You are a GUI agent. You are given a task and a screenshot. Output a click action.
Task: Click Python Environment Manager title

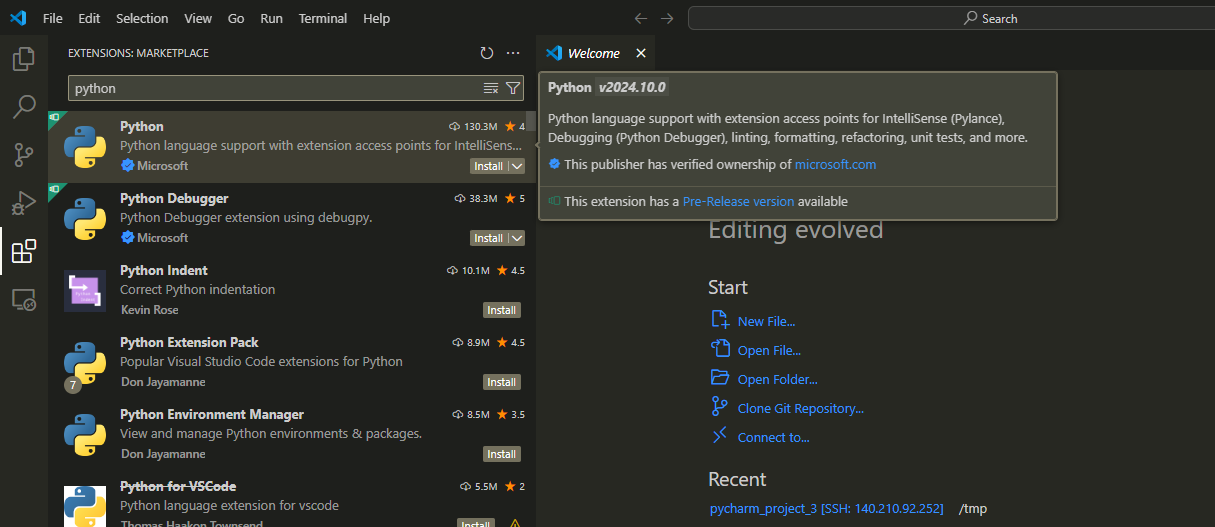(212, 414)
